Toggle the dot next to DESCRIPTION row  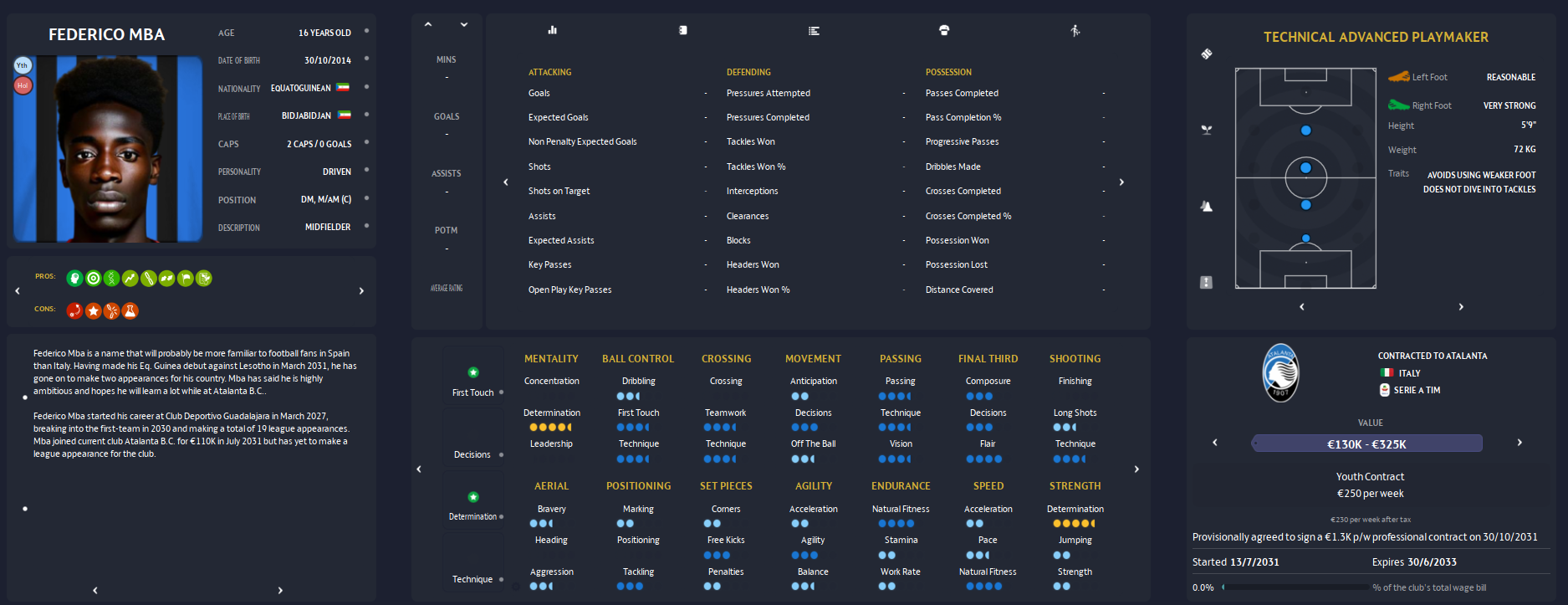click(366, 226)
